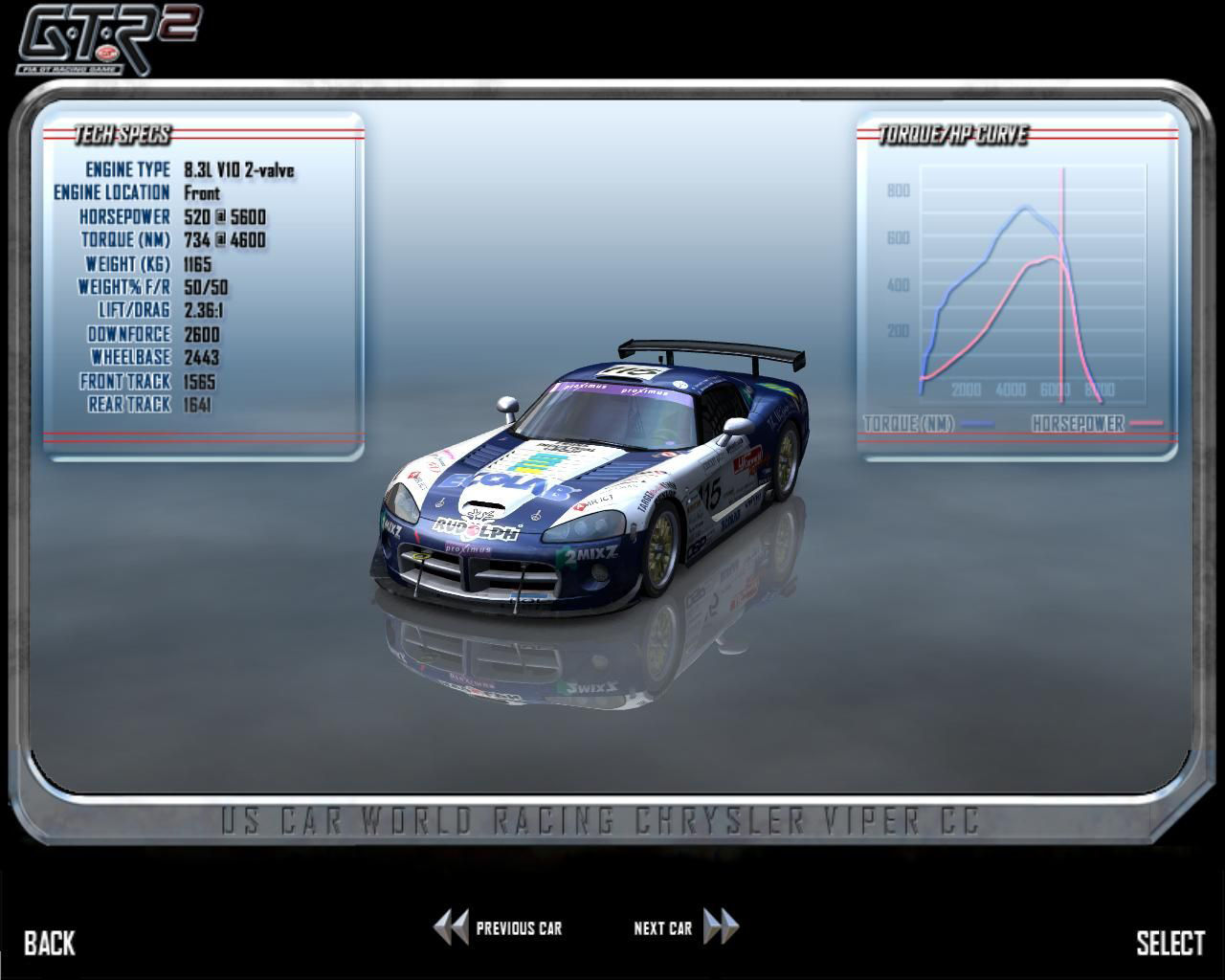
Task: Click lift/drag value '2.36:1'
Action: [204, 310]
